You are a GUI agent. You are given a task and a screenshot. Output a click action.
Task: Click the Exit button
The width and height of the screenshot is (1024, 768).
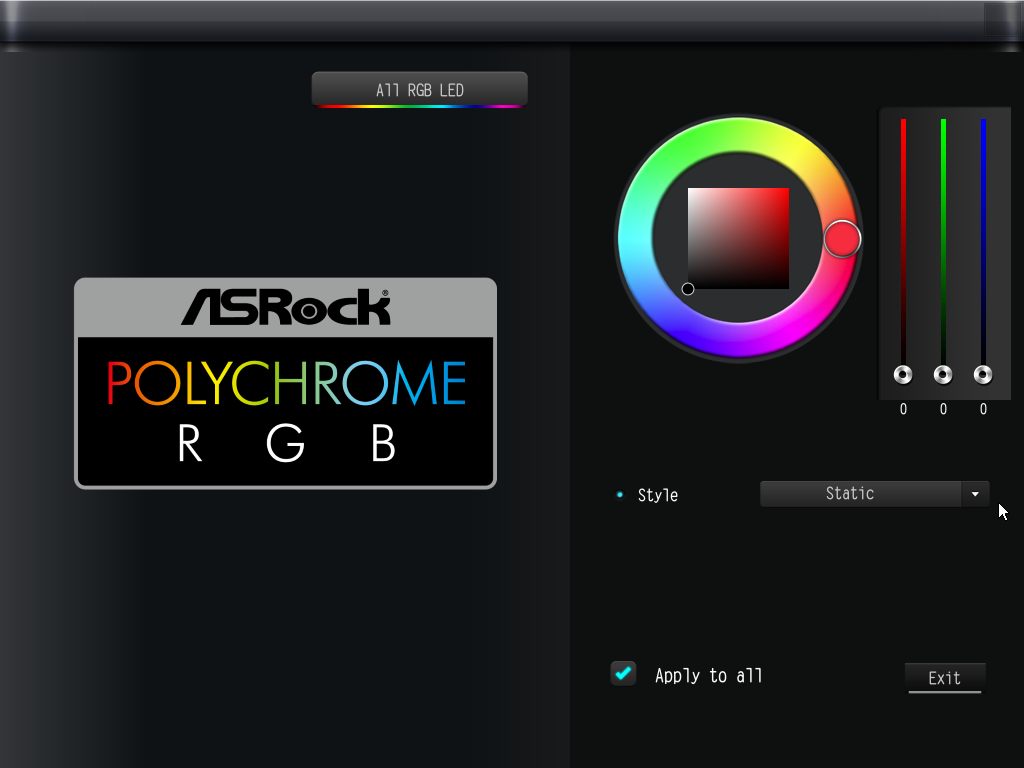coord(944,678)
